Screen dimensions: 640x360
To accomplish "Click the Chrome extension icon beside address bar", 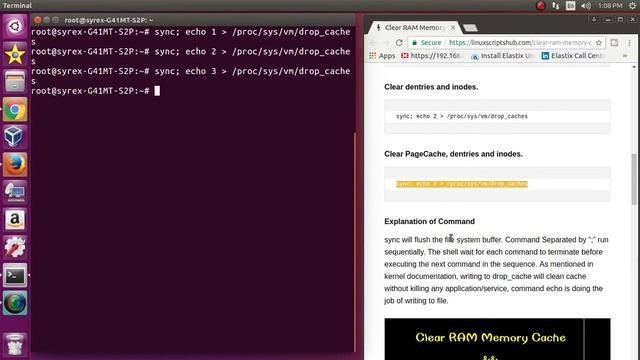I will (614, 42).
